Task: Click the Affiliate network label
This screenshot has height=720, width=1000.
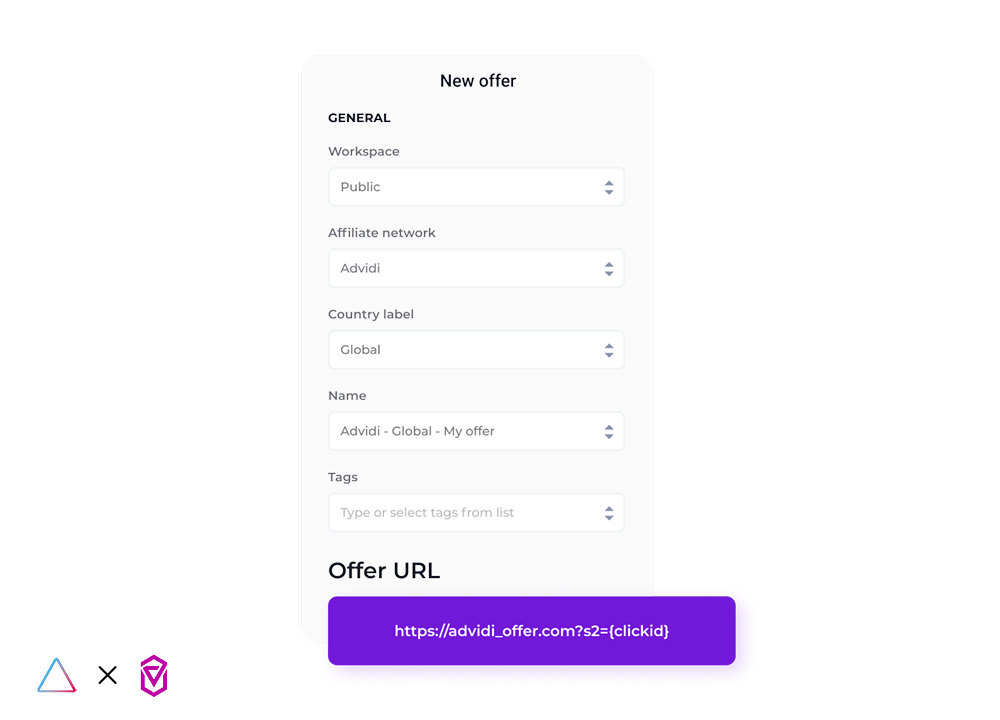Action: 381,233
